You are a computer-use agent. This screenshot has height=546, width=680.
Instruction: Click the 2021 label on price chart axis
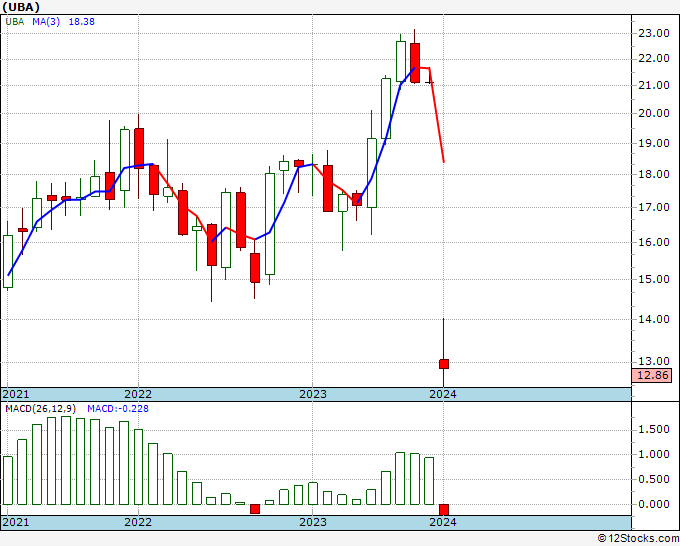tap(16, 394)
